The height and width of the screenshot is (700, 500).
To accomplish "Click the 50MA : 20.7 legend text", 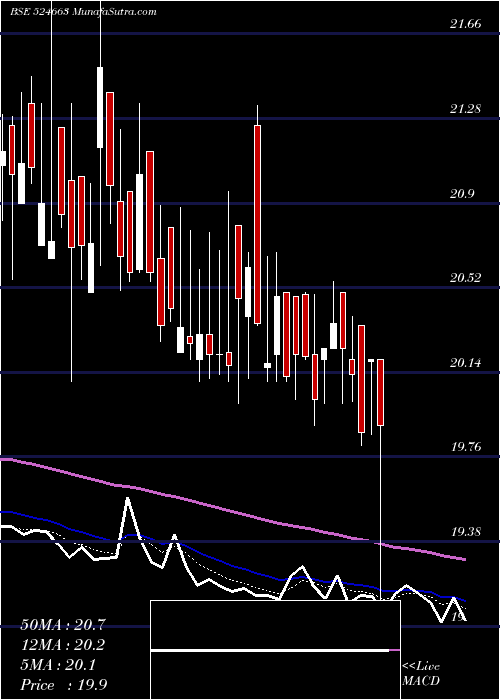I will tap(62, 625).
